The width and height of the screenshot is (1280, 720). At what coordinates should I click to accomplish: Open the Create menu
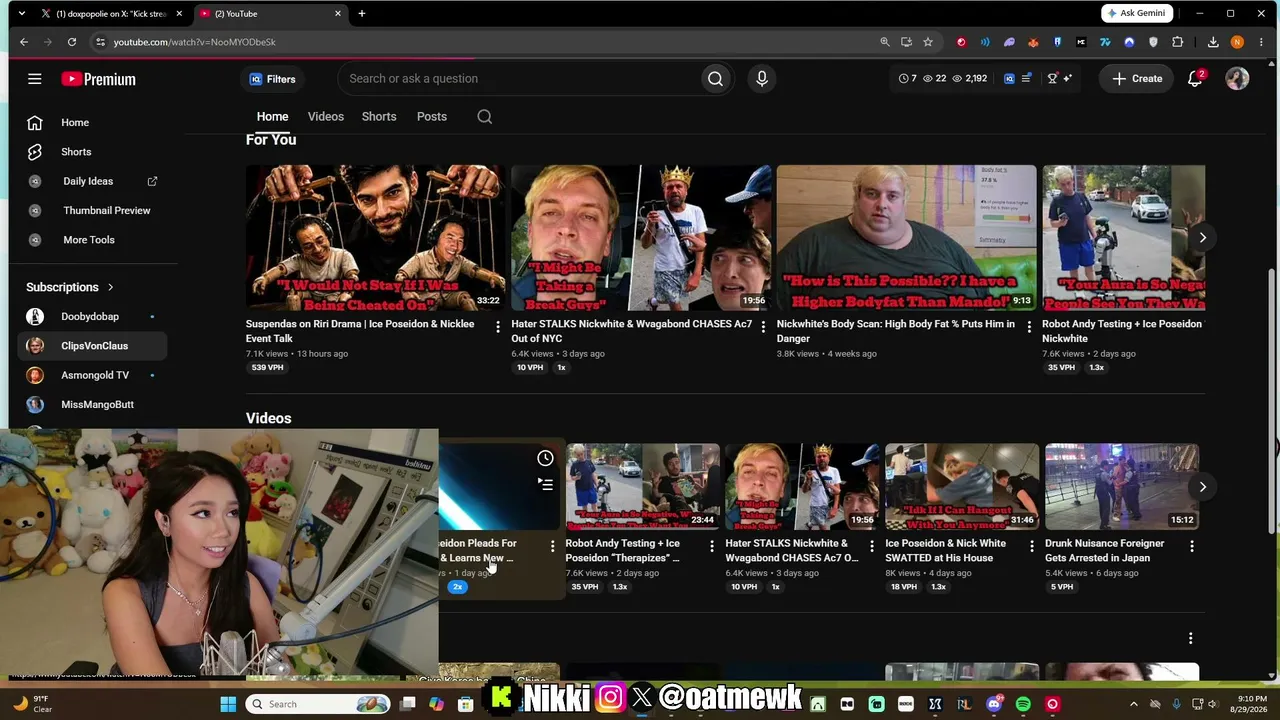click(1138, 79)
